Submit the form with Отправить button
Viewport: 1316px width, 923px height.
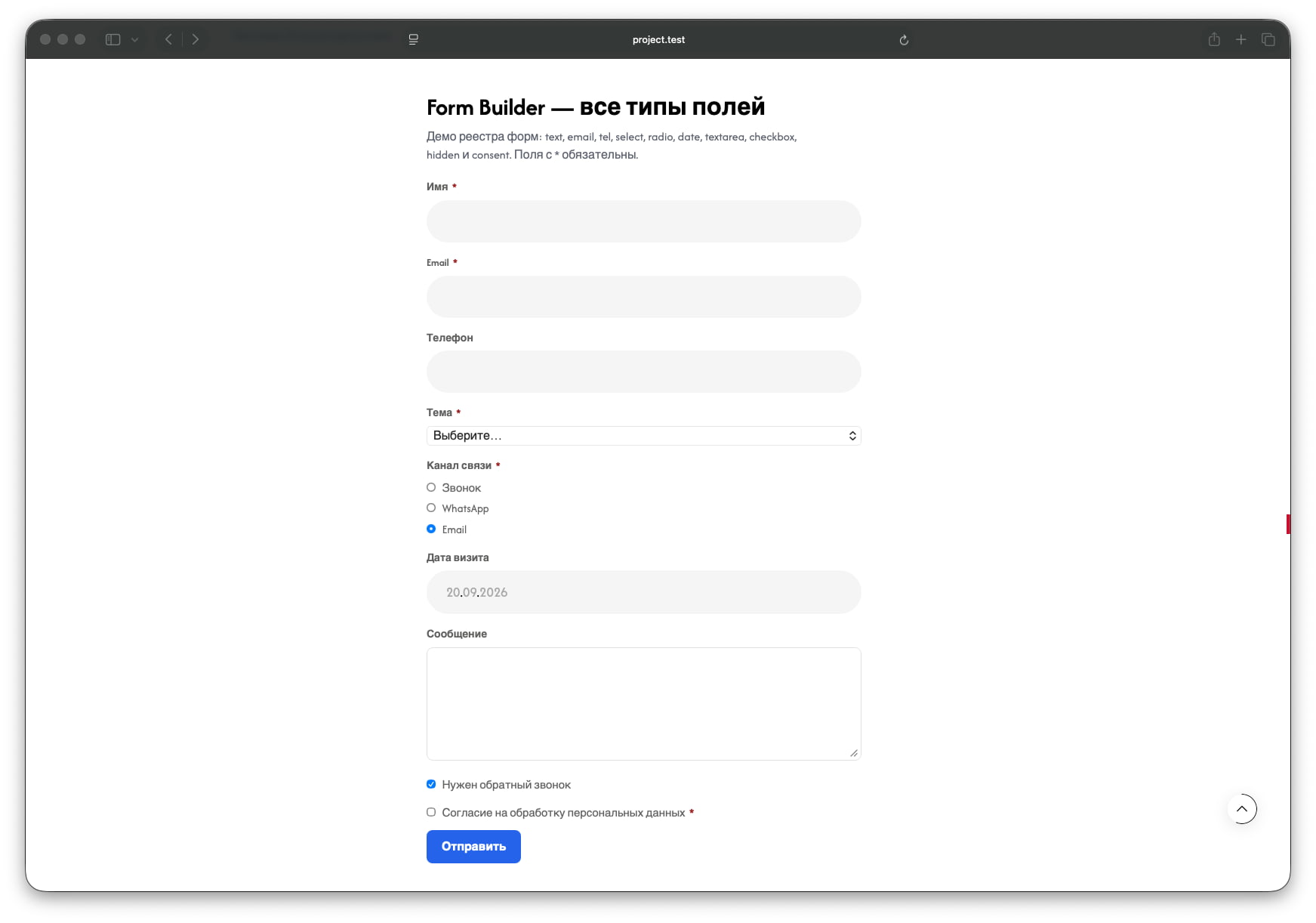tap(473, 847)
